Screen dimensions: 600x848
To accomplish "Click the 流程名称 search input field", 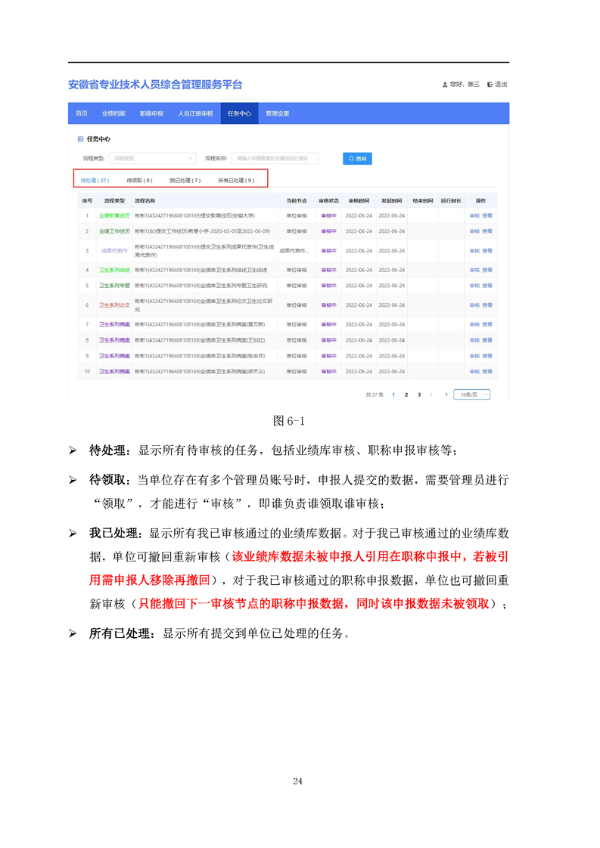I will click(x=275, y=158).
